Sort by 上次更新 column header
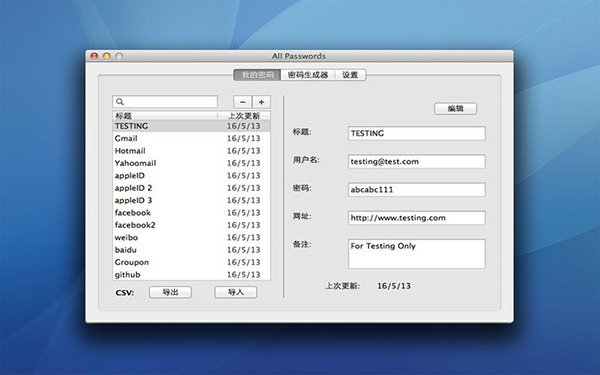600x375 pixels. (x=244, y=116)
